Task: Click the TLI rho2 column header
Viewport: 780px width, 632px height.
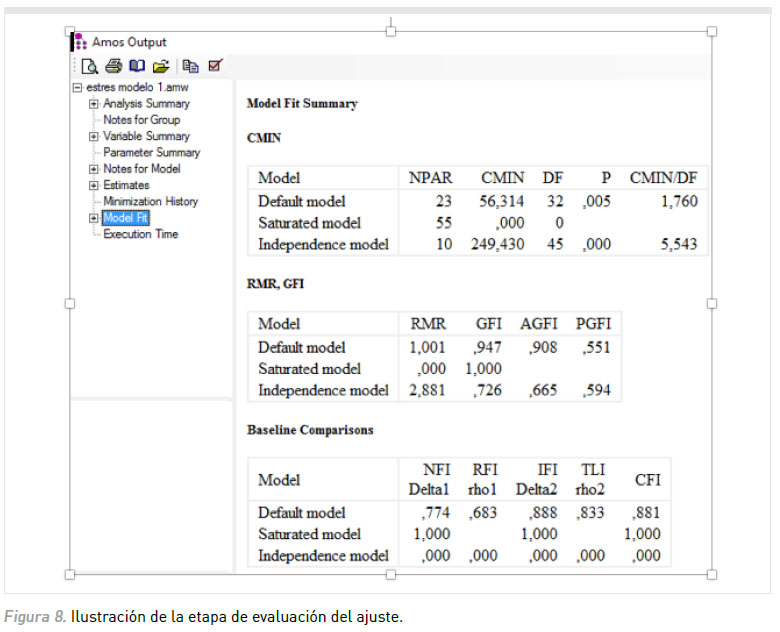Action: (x=590, y=480)
